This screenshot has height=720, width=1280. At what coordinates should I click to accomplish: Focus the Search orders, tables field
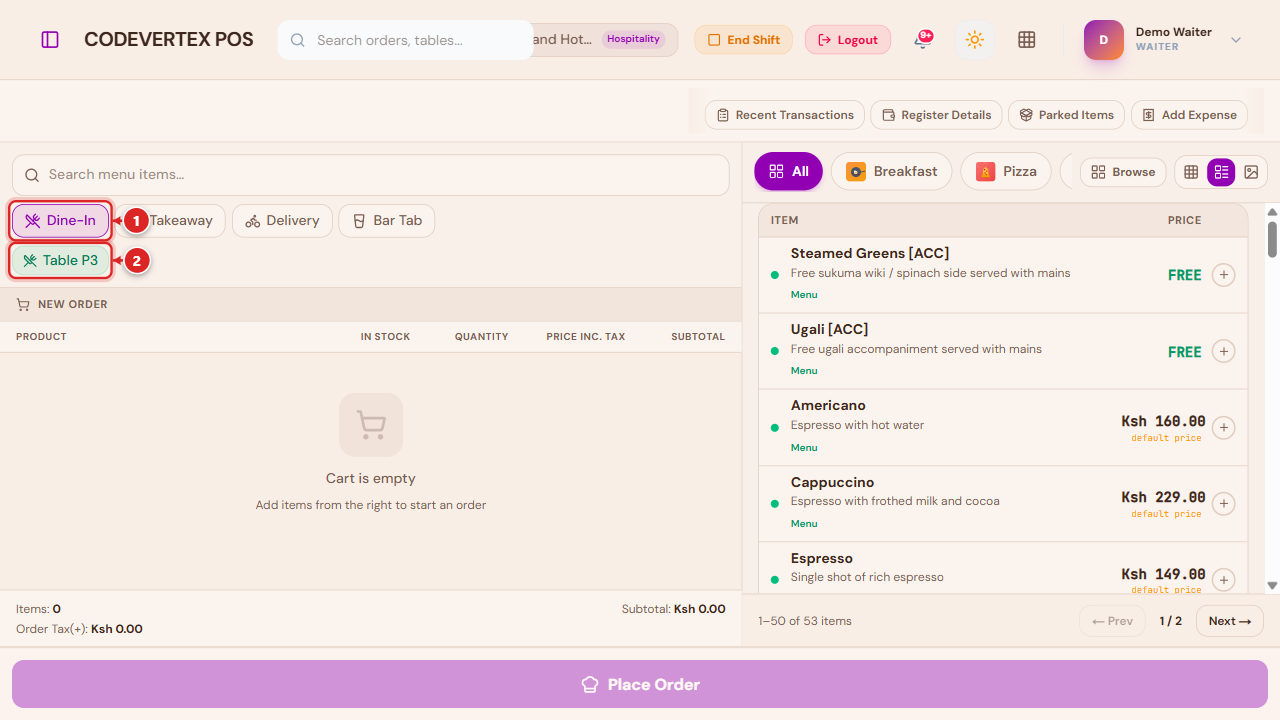(405, 40)
